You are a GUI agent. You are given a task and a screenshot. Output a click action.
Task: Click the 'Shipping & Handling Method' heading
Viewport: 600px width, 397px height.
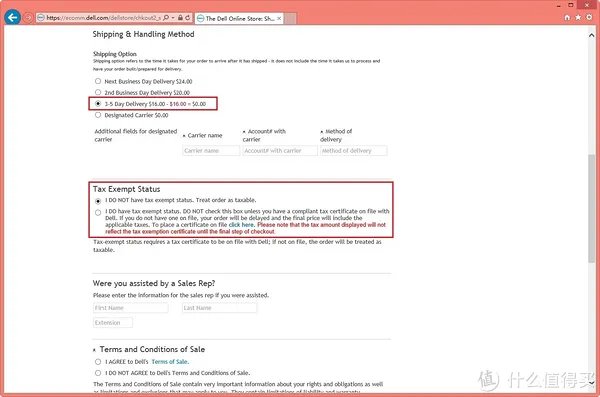pyautogui.click(x=143, y=34)
